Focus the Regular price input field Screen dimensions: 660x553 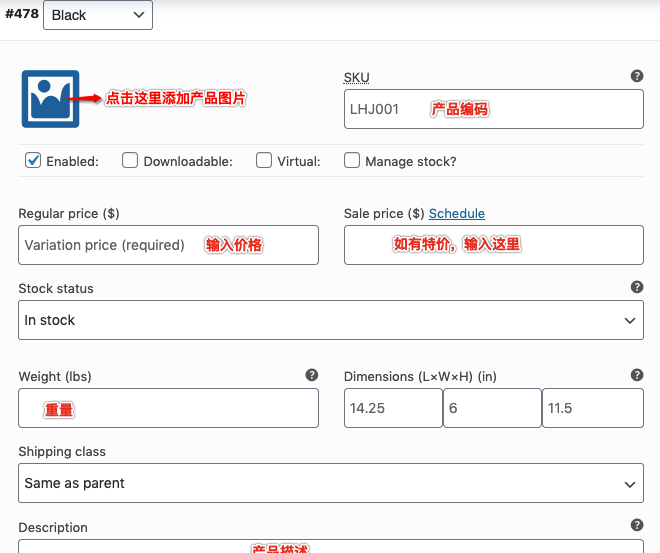pyautogui.click(x=168, y=245)
